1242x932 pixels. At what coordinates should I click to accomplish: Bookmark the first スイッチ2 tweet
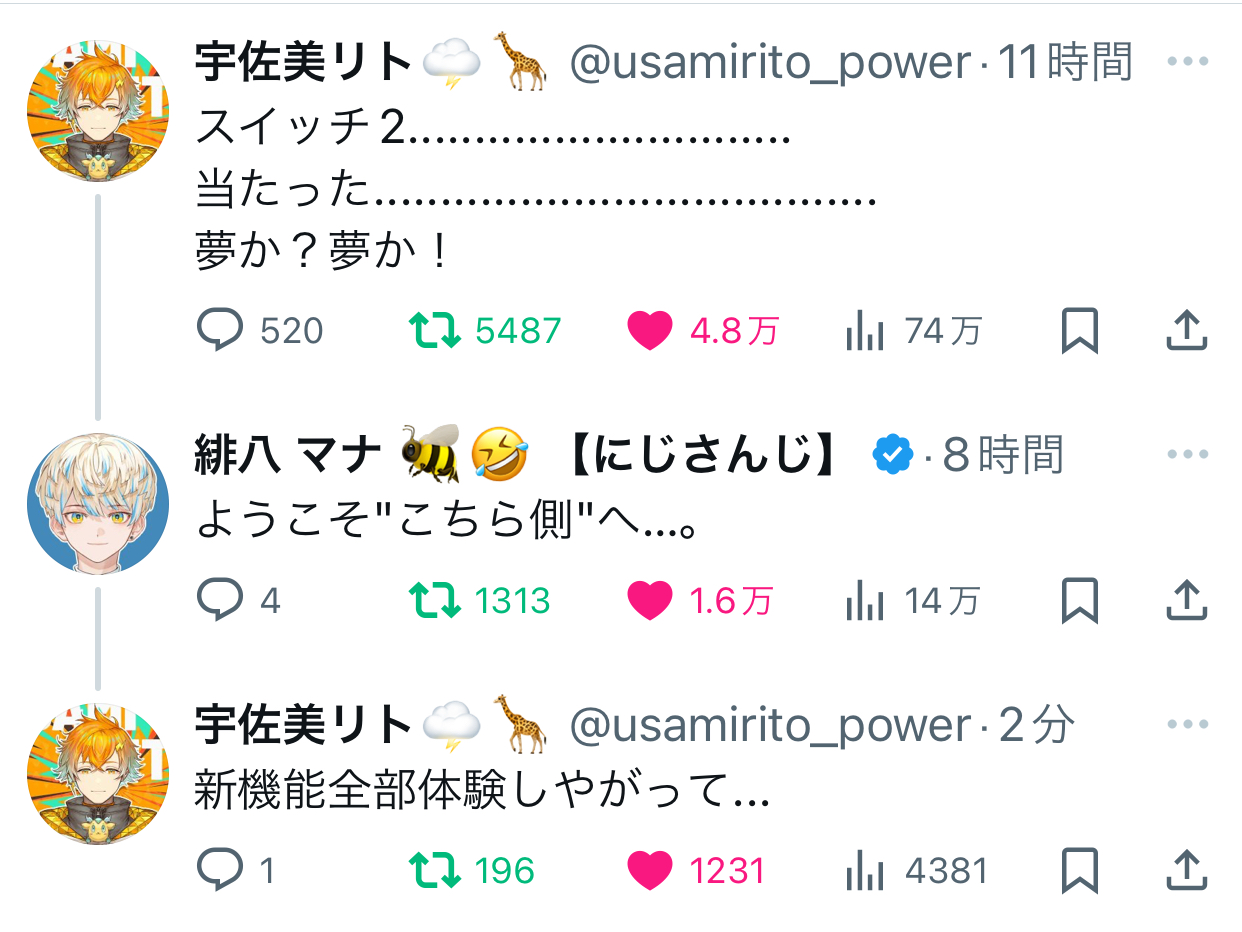pos(1079,330)
